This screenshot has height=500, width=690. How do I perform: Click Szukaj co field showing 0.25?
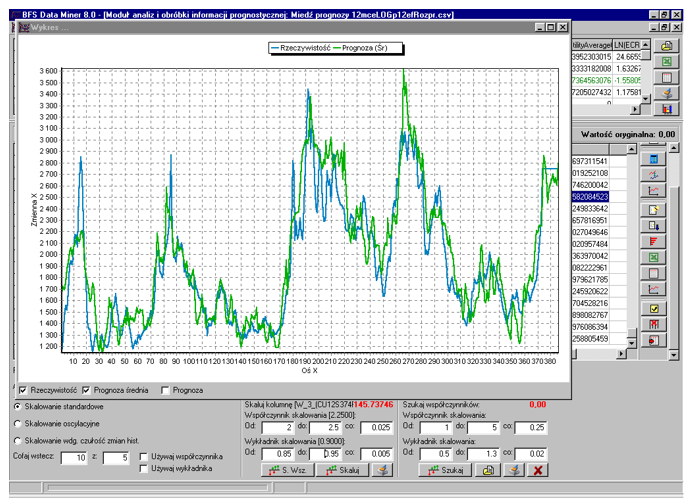click(x=531, y=427)
